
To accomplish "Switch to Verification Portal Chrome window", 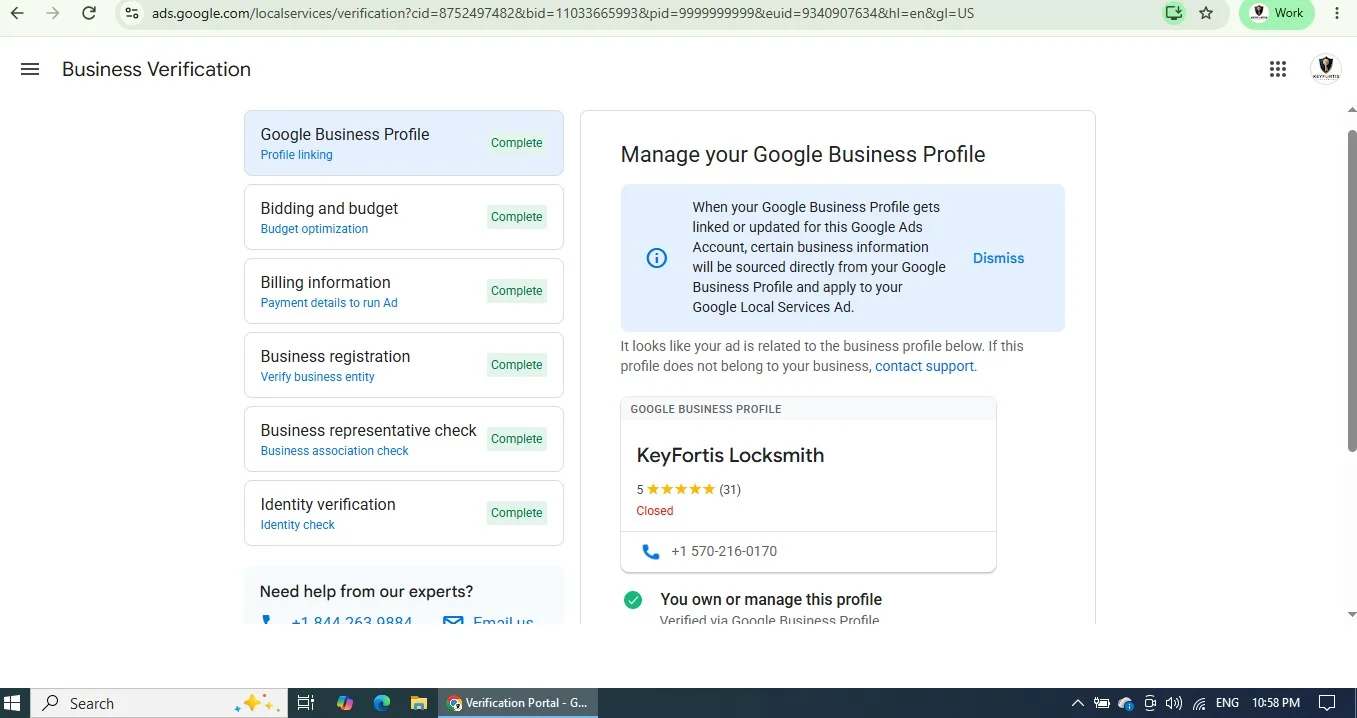I will [x=518, y=703].
